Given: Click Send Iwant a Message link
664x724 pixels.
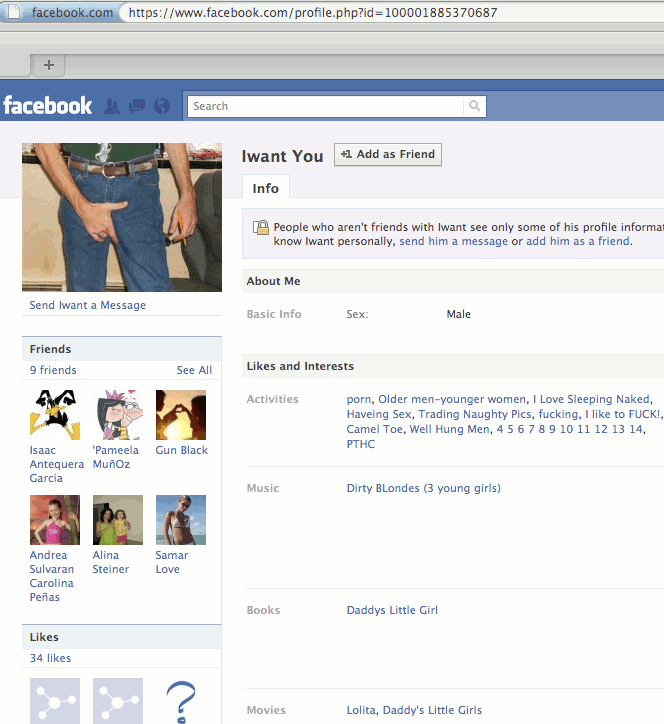Looking at the screenshot, I should (x=88, y=305).
